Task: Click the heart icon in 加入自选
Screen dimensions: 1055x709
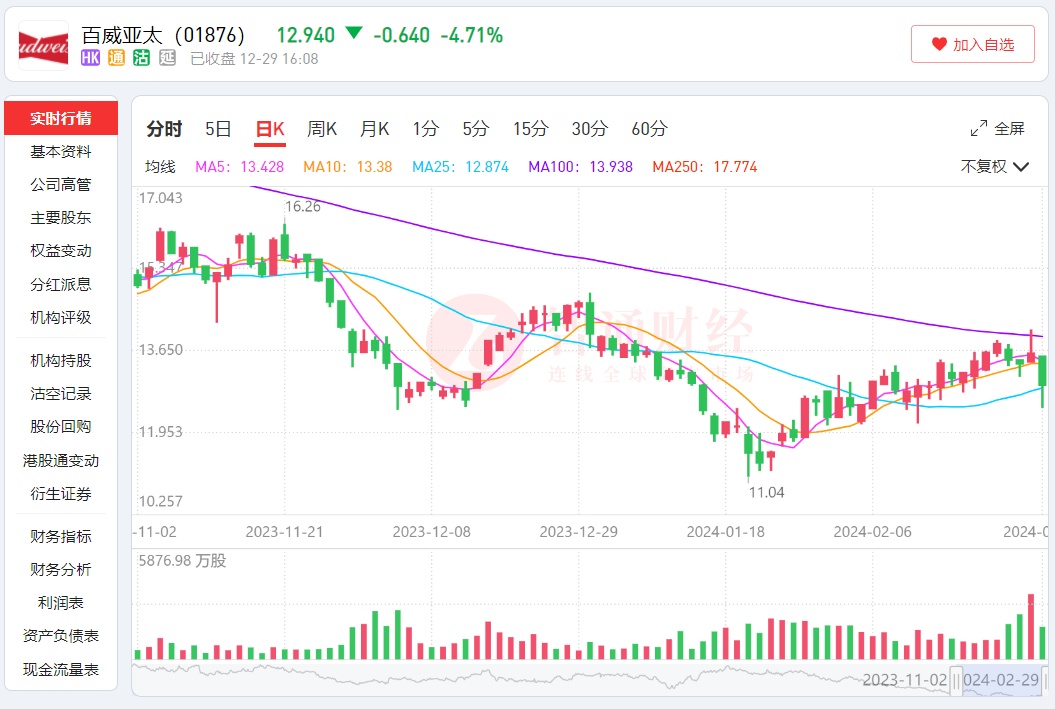Action: pyautogui.click(x=938, y=44)
